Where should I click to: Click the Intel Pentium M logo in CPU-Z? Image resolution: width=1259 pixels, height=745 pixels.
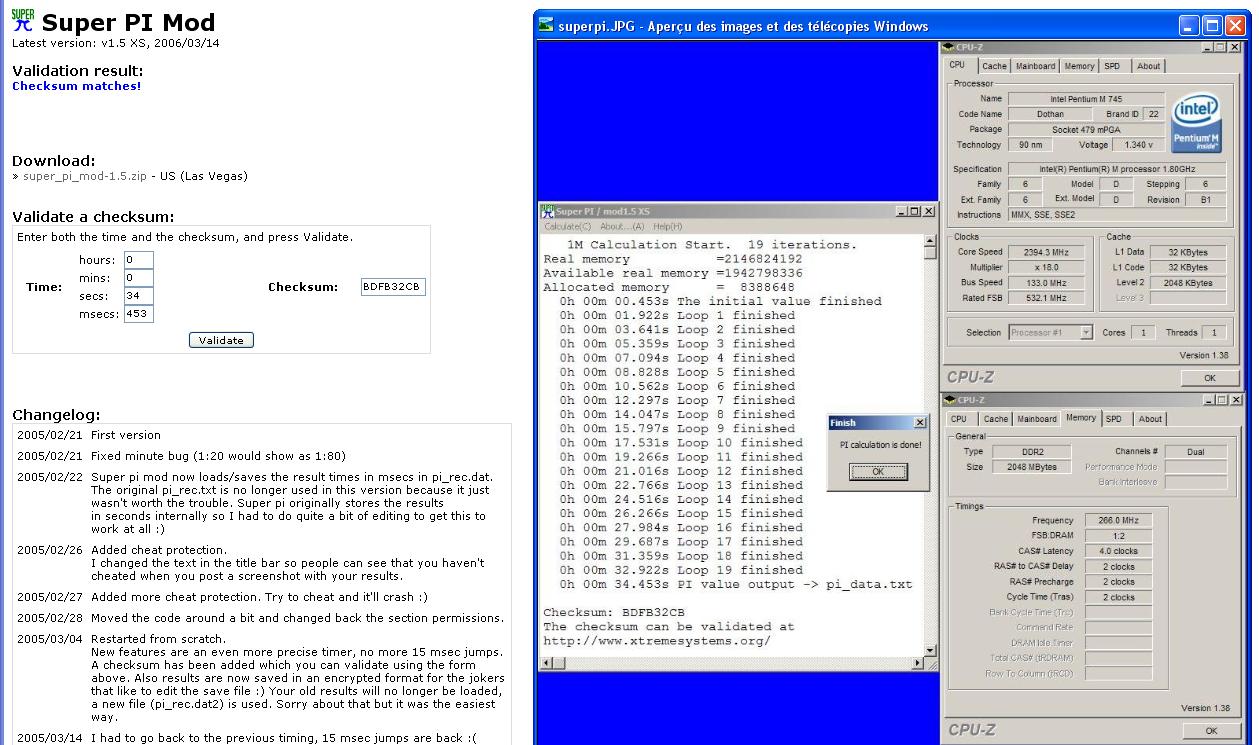1196,124
